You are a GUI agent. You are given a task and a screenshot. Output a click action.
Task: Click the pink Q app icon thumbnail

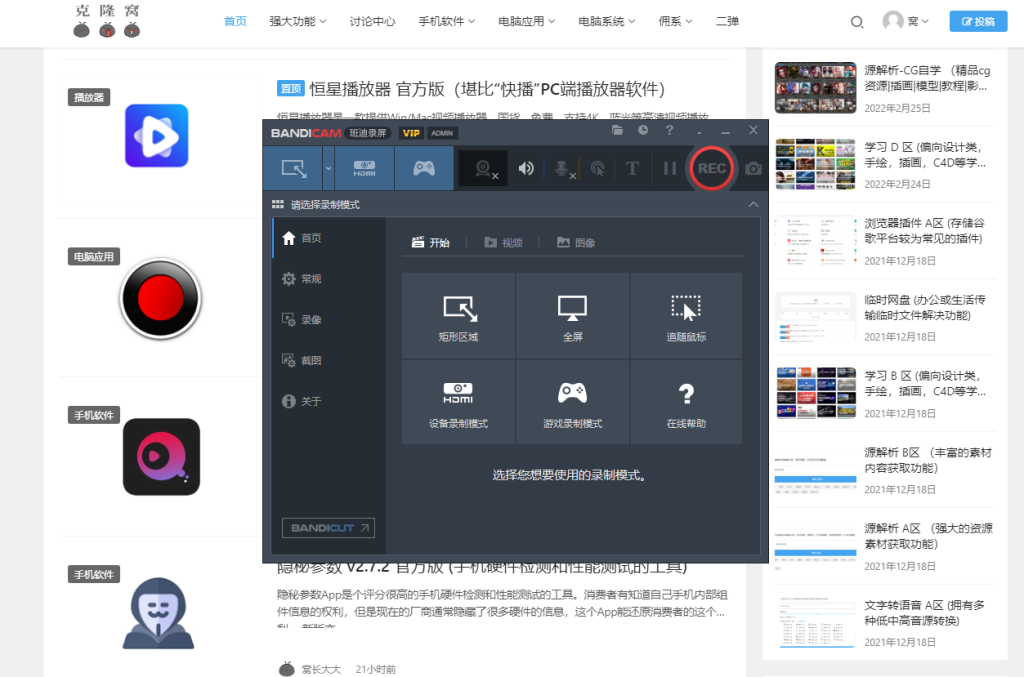161,457
